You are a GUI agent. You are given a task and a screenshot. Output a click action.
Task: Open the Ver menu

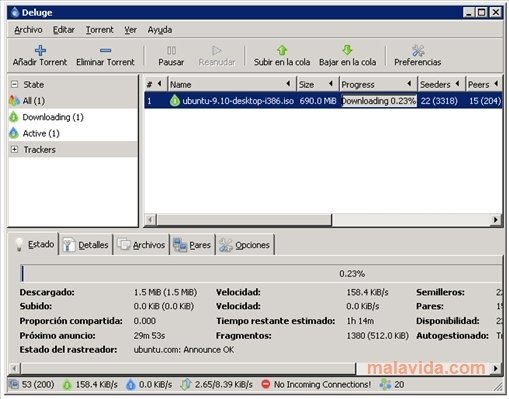click(131, 30)
